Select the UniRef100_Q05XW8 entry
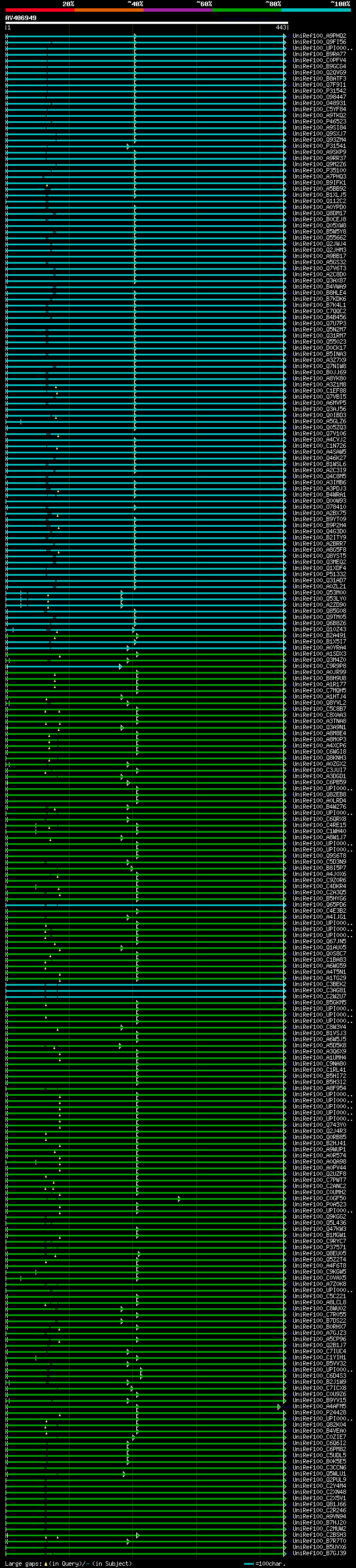Screen dimensions: 356x1568 point(319,225)
